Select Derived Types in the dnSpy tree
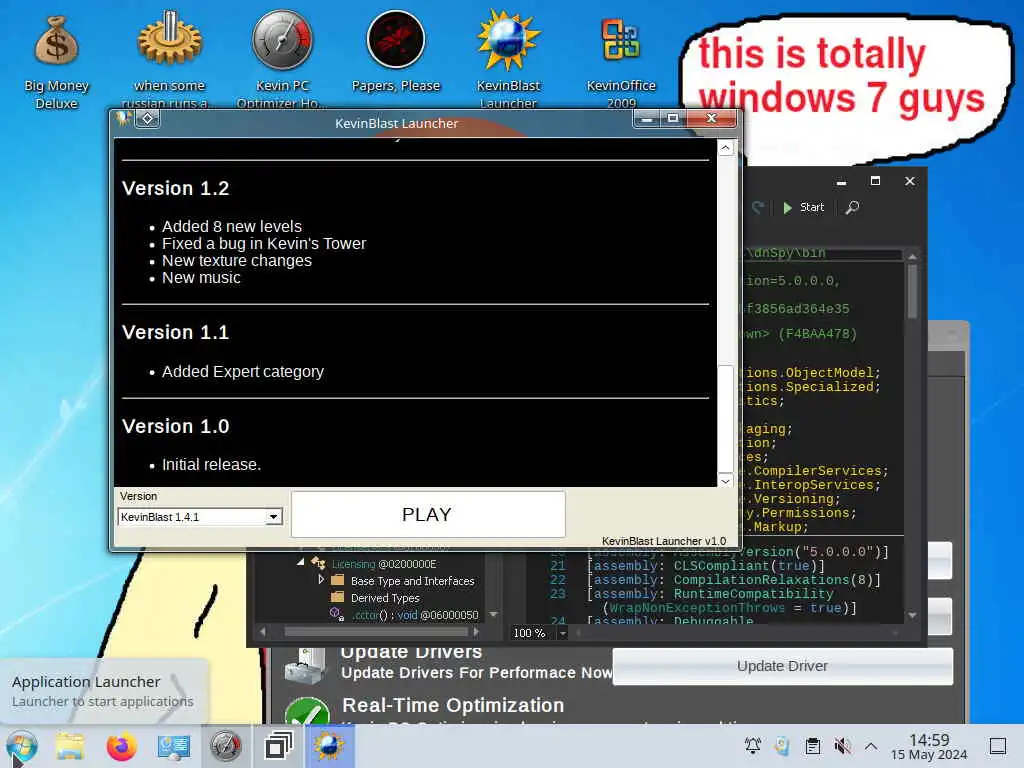1024x768 pixels. (385, 598)
